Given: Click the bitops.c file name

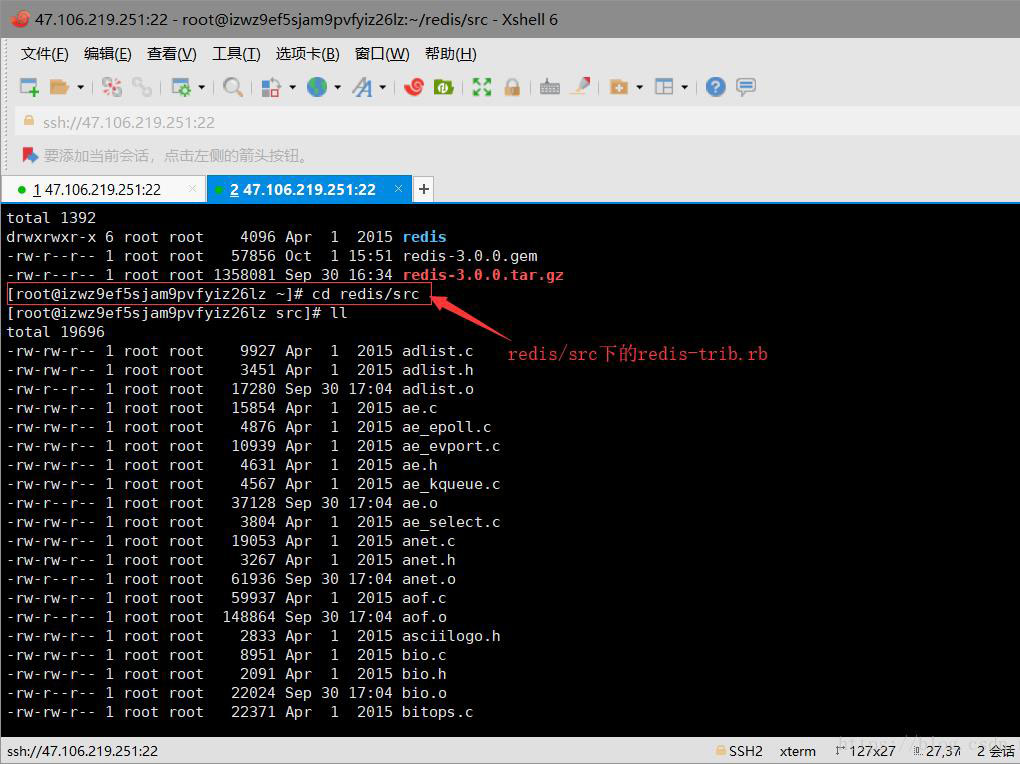Looking at the screenshot, I should [437, 712].
